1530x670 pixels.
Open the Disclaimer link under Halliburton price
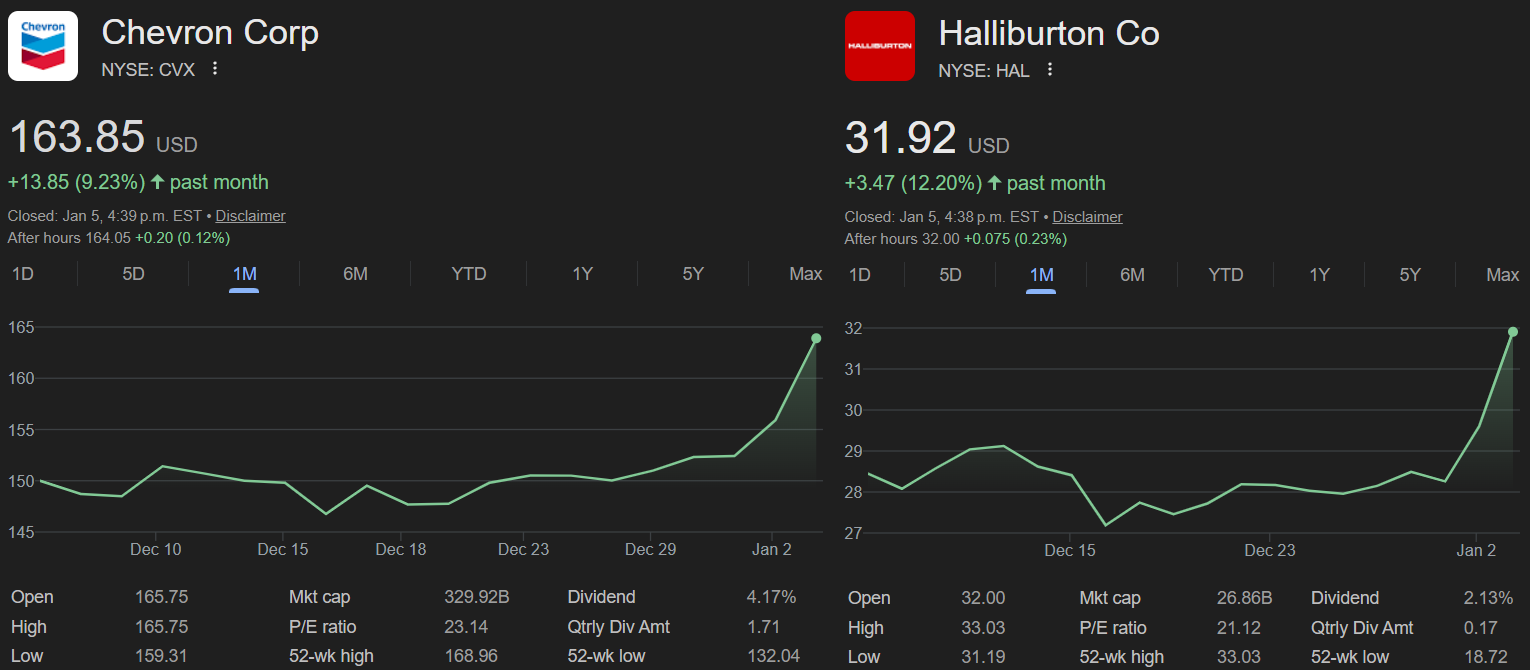1087,217
